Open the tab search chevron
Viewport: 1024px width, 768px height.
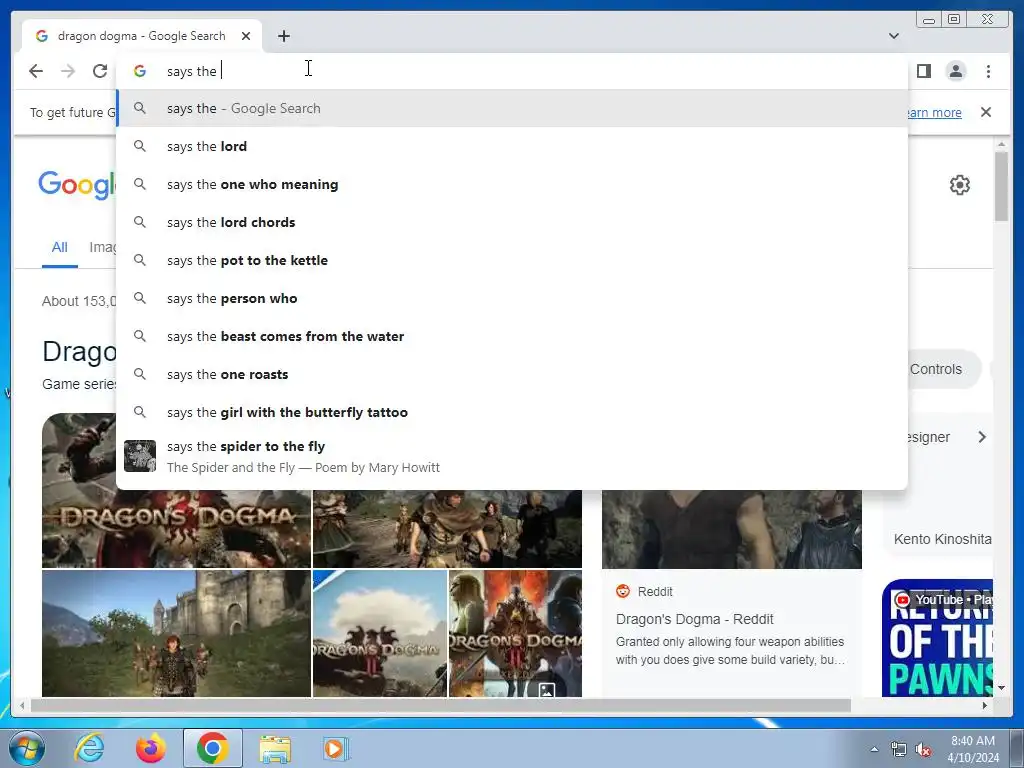tap(893, 36)
